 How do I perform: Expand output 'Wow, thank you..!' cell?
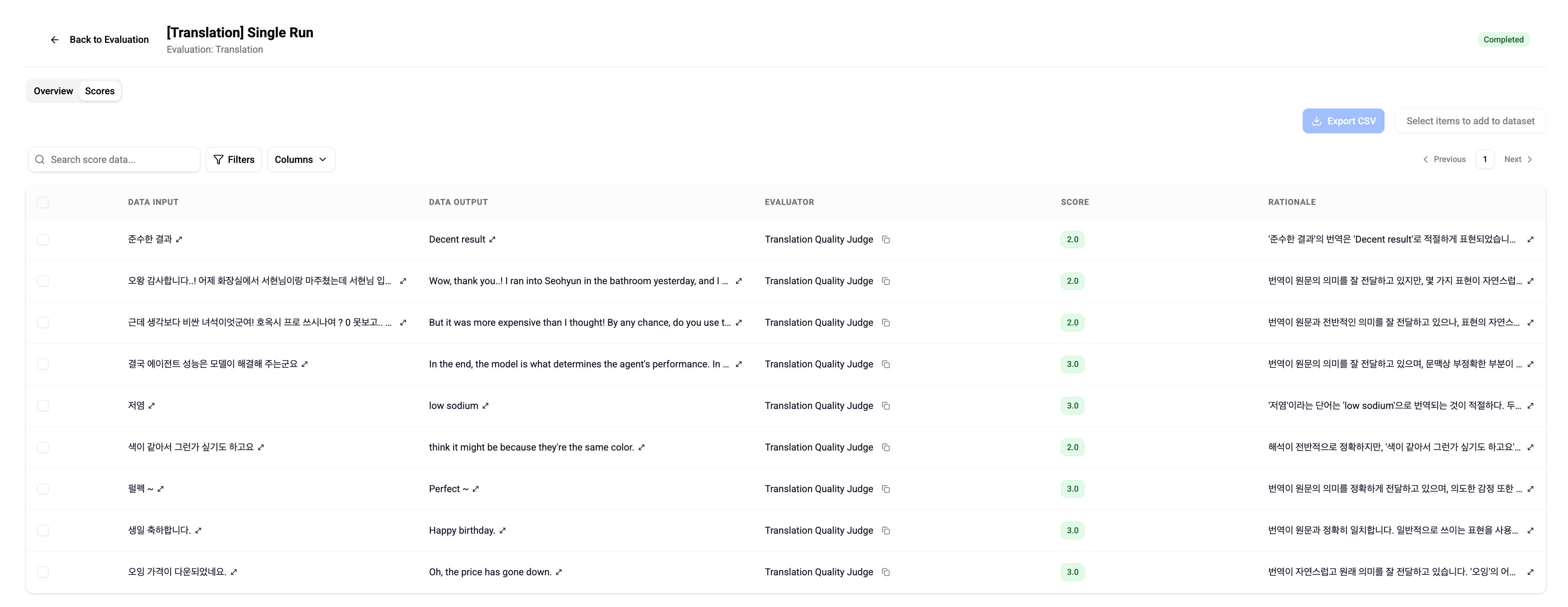738,281
